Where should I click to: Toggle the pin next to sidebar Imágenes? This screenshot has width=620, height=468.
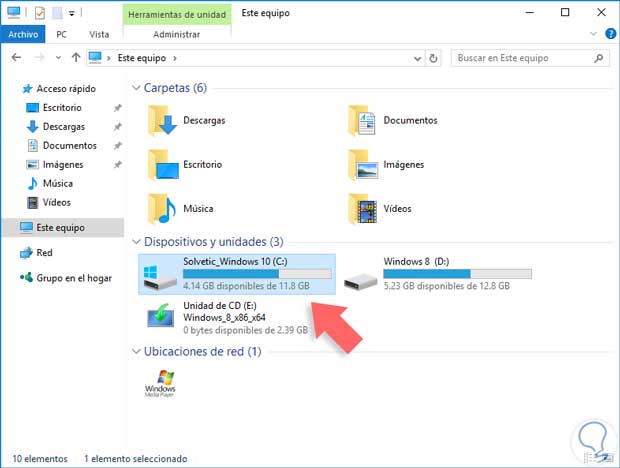[117, 164]
